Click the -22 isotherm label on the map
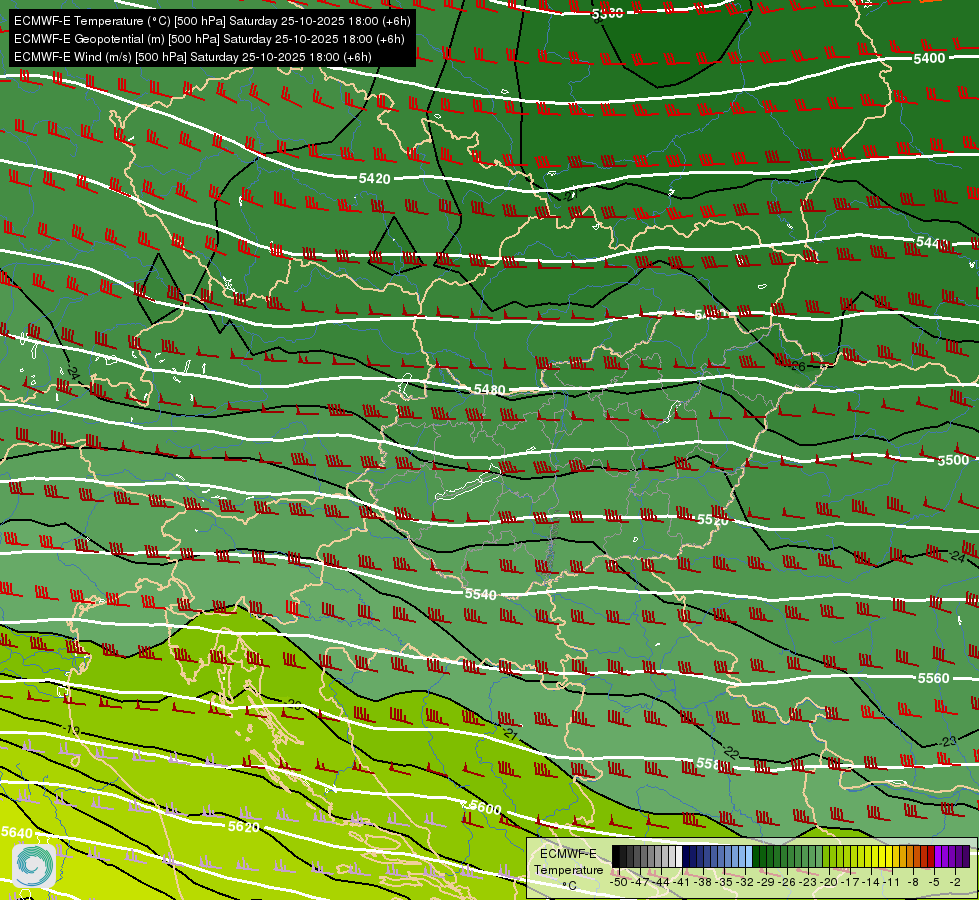 coord(731,752)
